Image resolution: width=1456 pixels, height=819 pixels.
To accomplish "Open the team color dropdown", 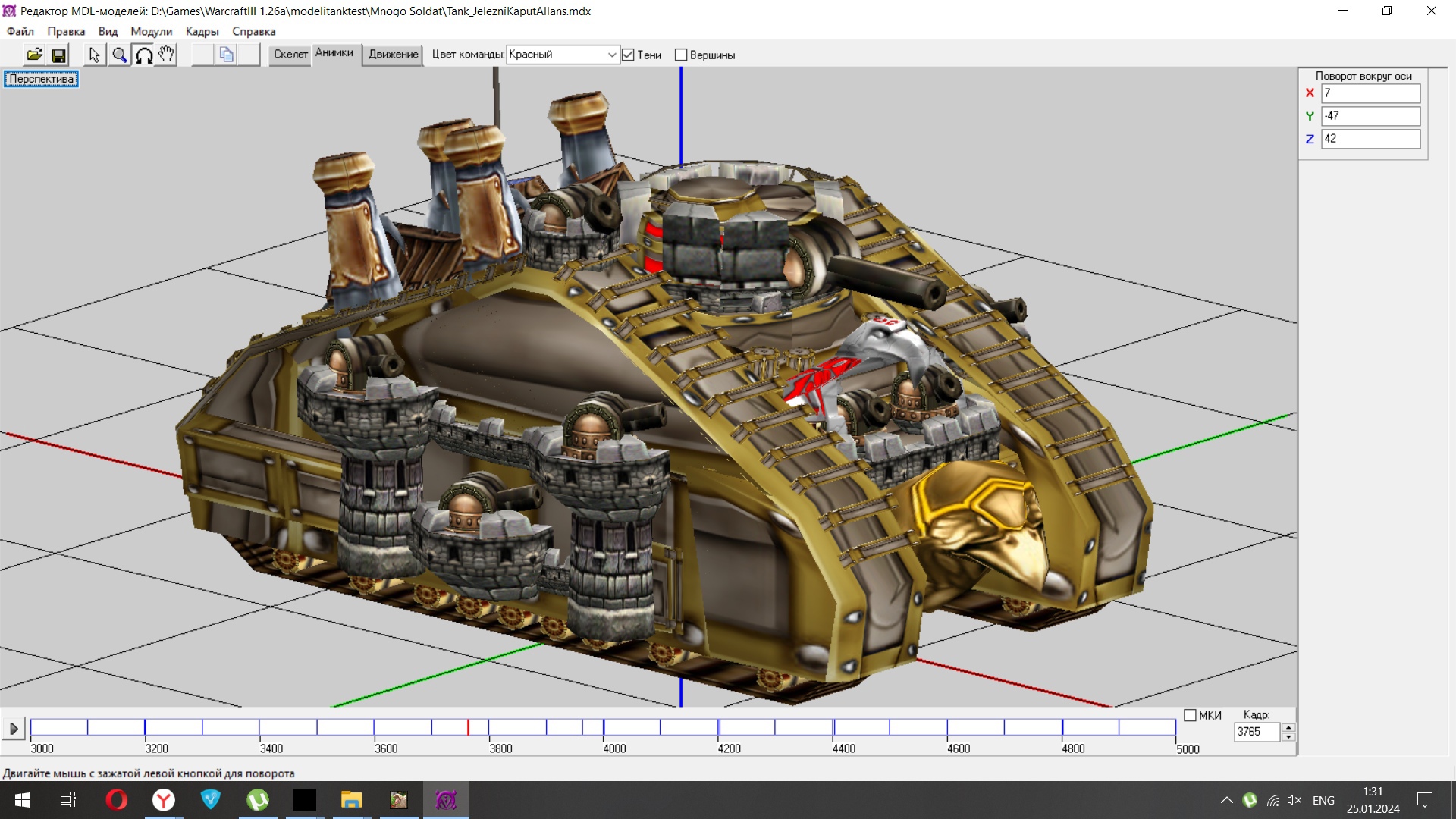I will (611, 55).
